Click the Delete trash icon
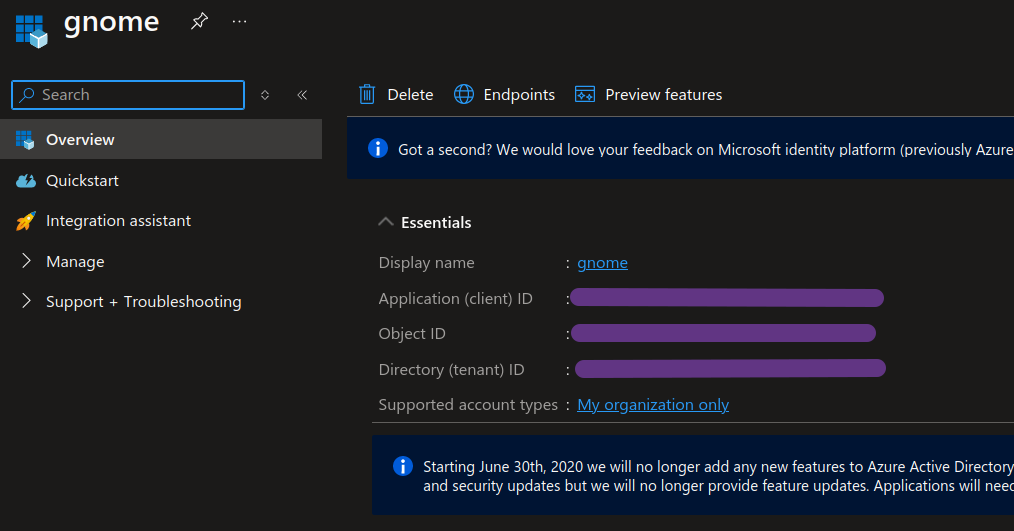The width and height of the screenshot is (1014, 531). pyautogui.click(x=367, y=94)
